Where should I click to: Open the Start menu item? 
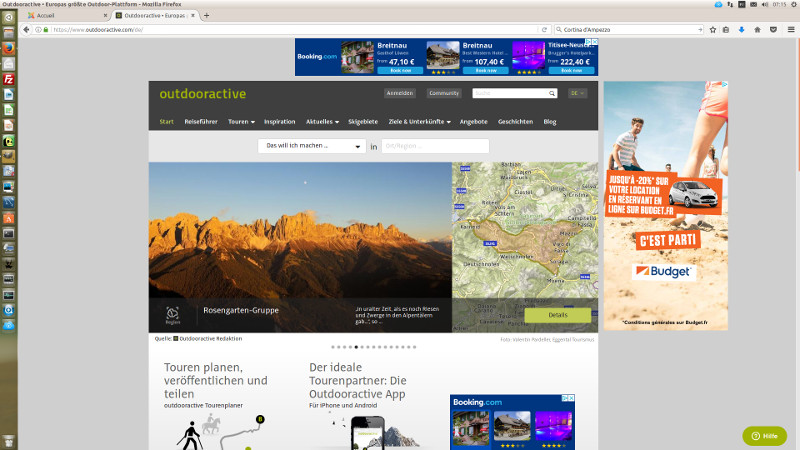(166, 122)
